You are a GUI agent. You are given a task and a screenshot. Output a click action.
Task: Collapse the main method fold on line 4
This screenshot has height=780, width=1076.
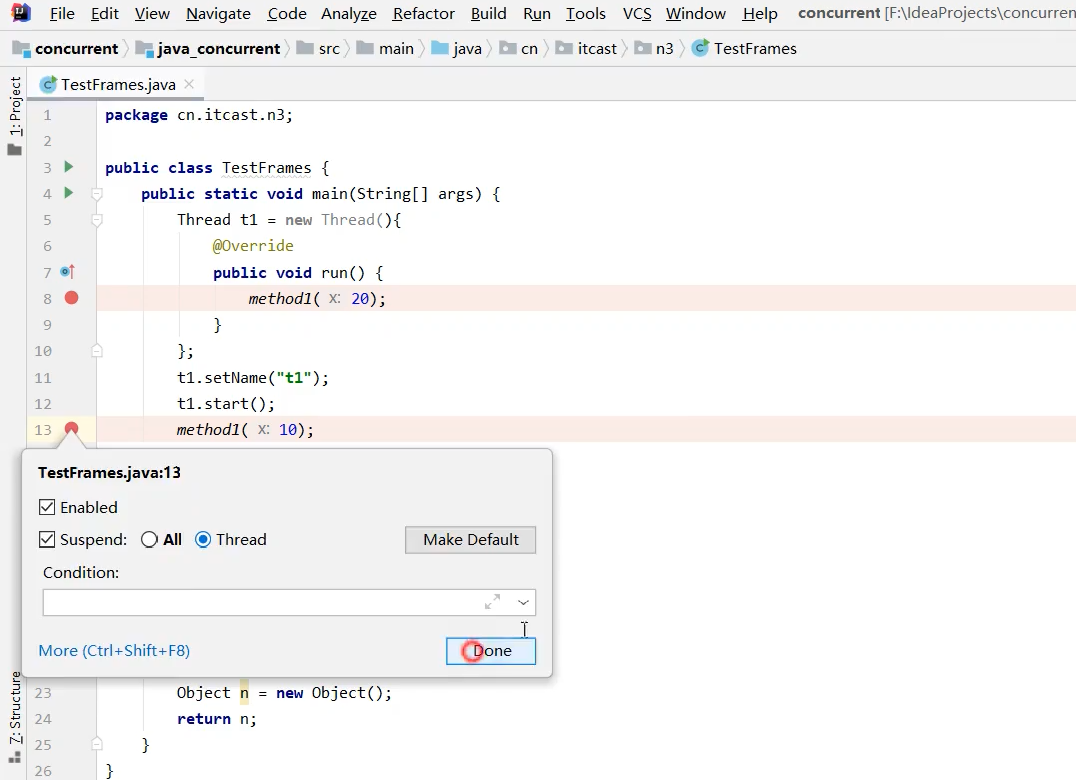tap(97, 194)
